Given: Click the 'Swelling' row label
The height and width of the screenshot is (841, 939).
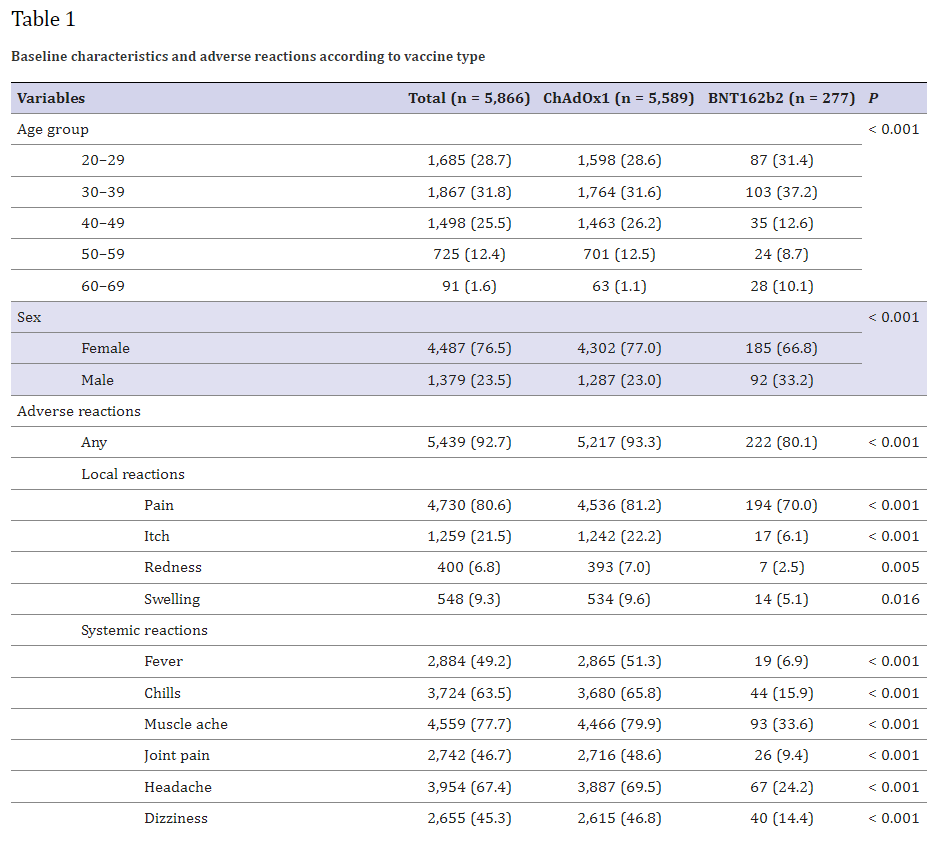Looking at the screenshot, I should (x=172, y=600).
